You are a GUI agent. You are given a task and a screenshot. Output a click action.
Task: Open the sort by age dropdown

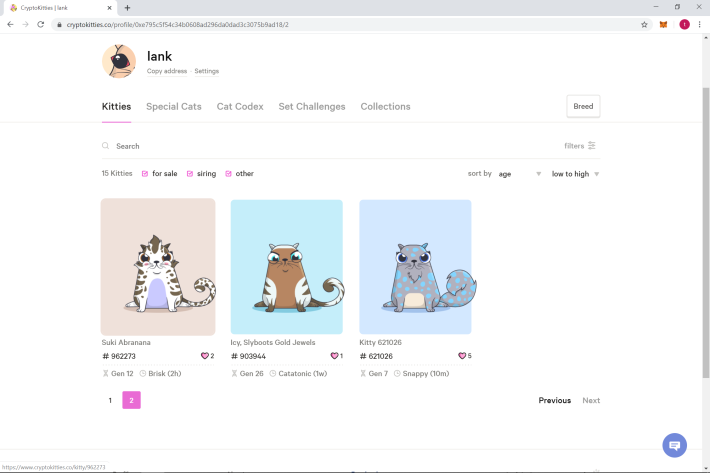pos(520,174)
